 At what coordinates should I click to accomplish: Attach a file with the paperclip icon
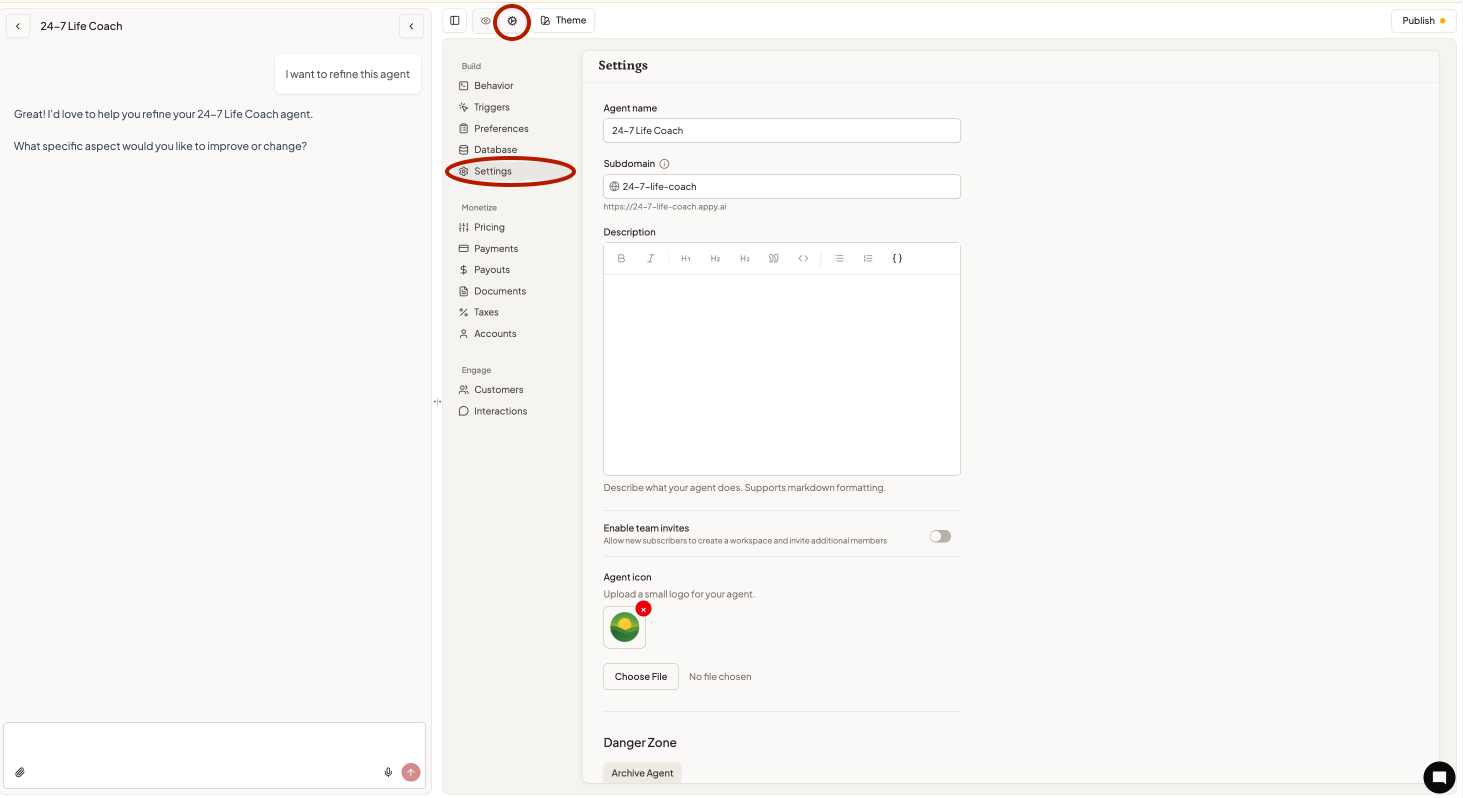point(20,772)
